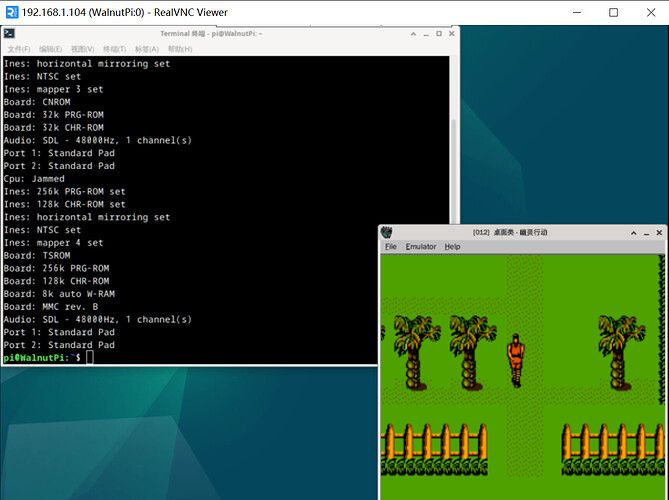
Task: Open the emulator File menu
Action: tap(391, 246)
